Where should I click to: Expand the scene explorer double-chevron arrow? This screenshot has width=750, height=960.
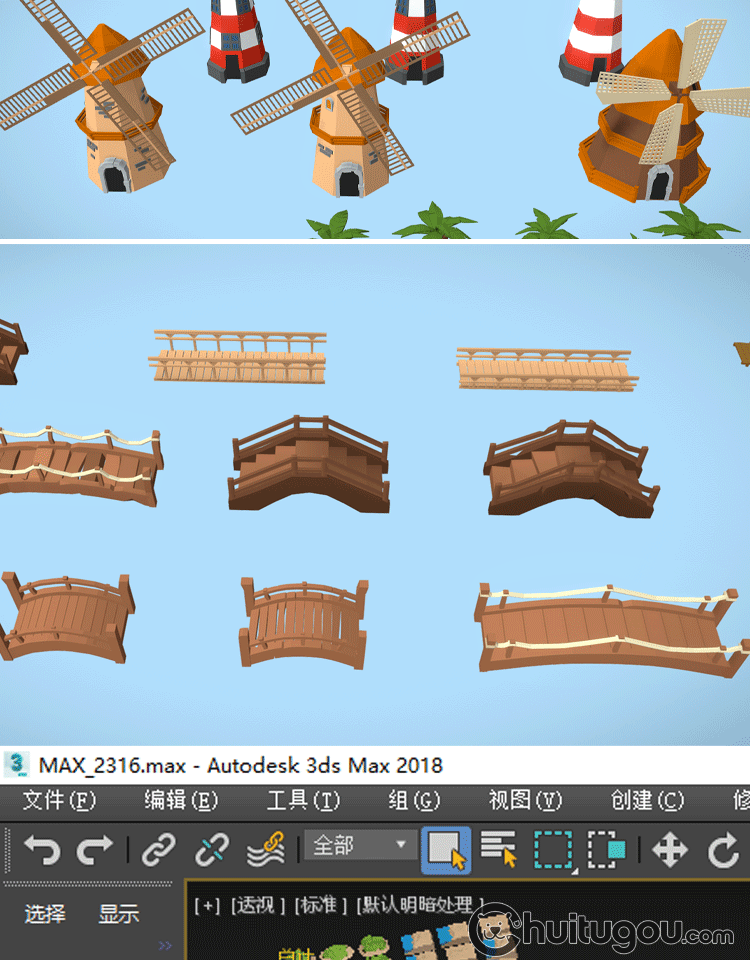pyautogui.click(x=165, y=945)
